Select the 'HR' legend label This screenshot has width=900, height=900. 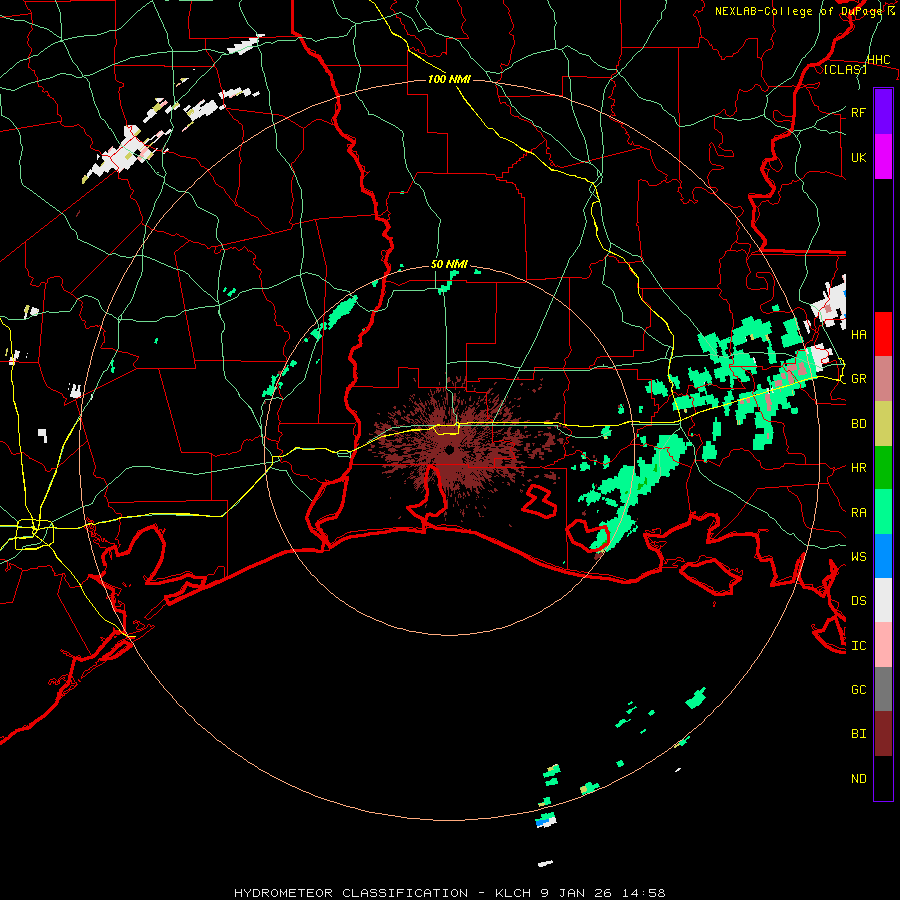click(x=858, y=468)
